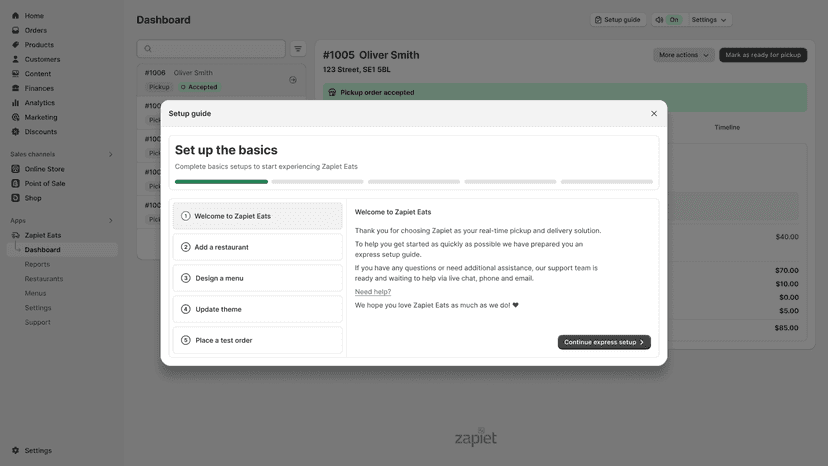The image size is (828, 466).
Task: Click the arrow icon on order #1006
Action: coord(293,80)
